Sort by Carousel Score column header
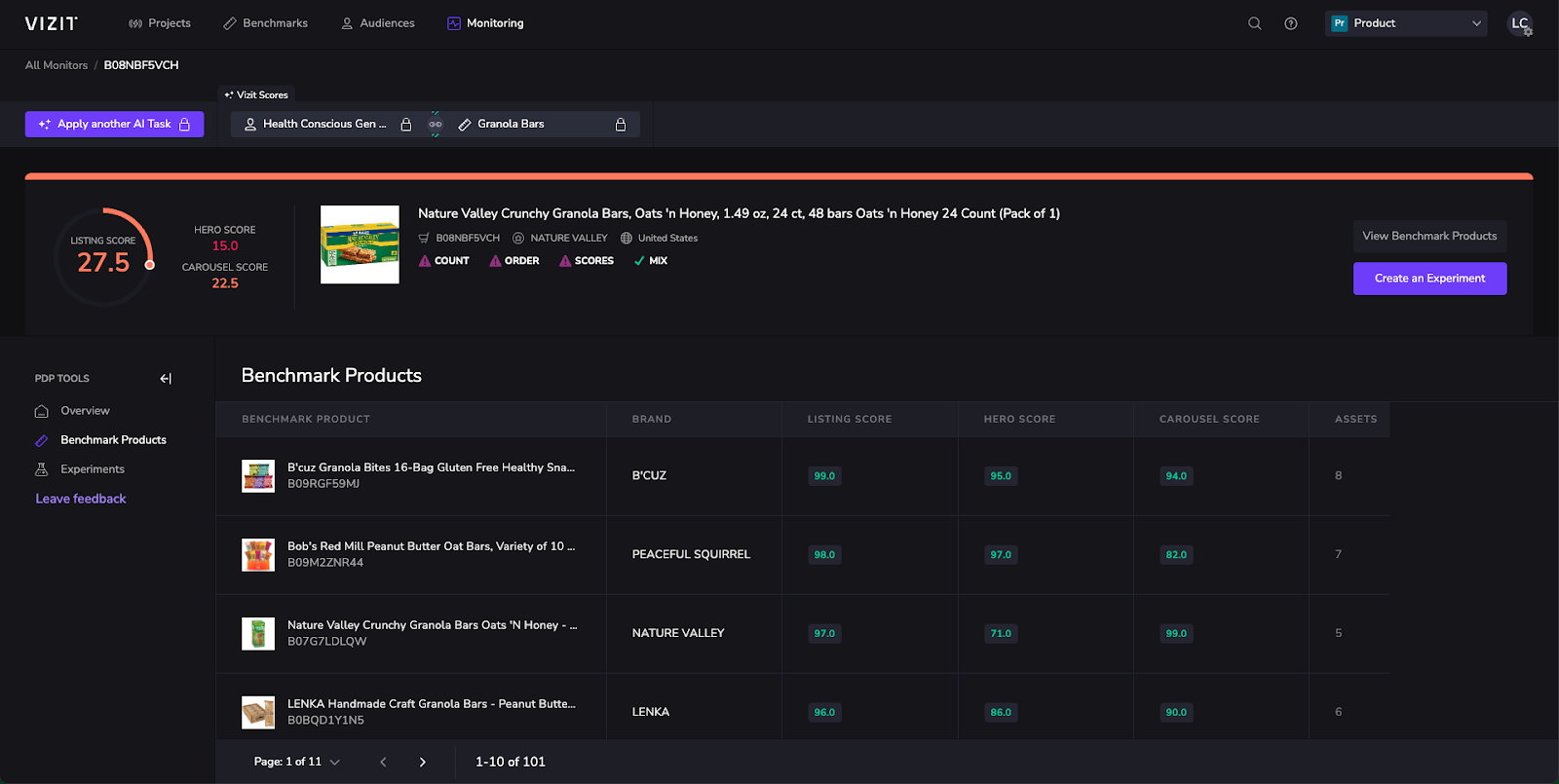 pyautogui.click(x=1209, y=419)
